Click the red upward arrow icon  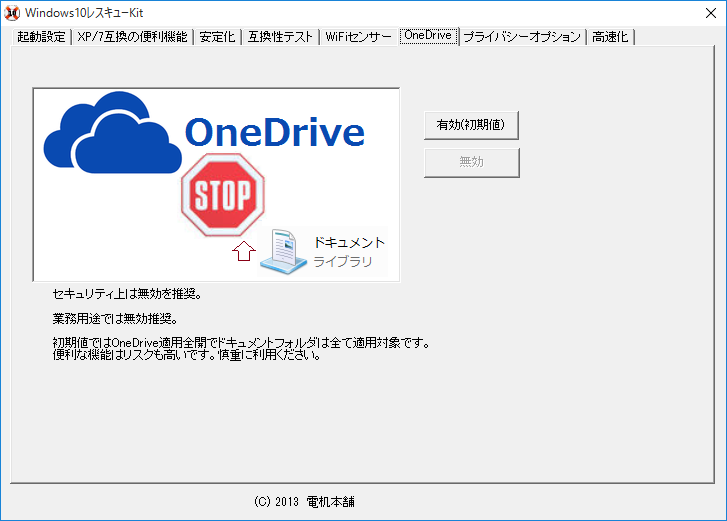tap(241, 250)
